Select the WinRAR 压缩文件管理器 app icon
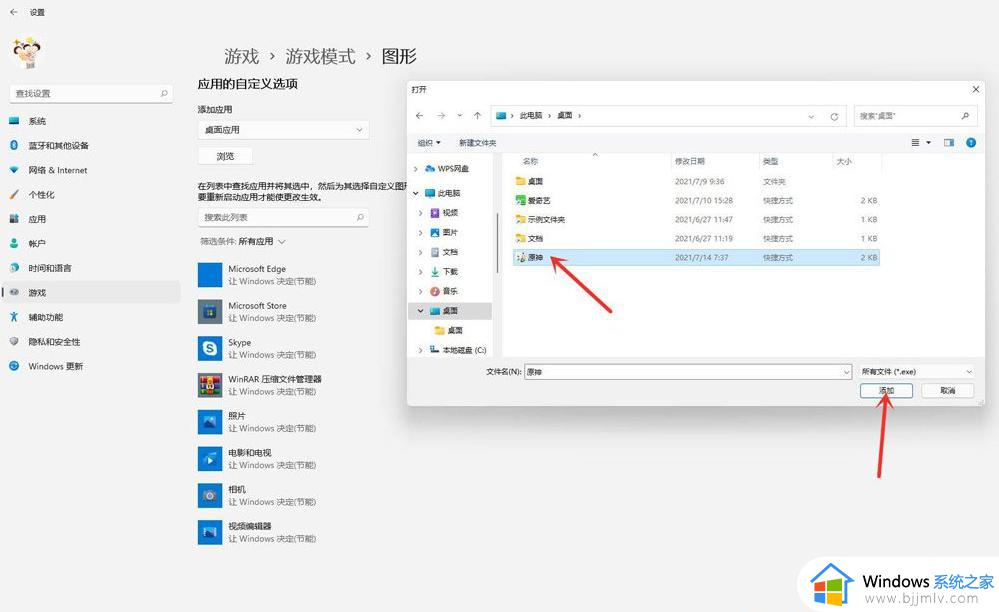This screenshot has height=612, width=999. pyautogui.click(x=210, y=385)
